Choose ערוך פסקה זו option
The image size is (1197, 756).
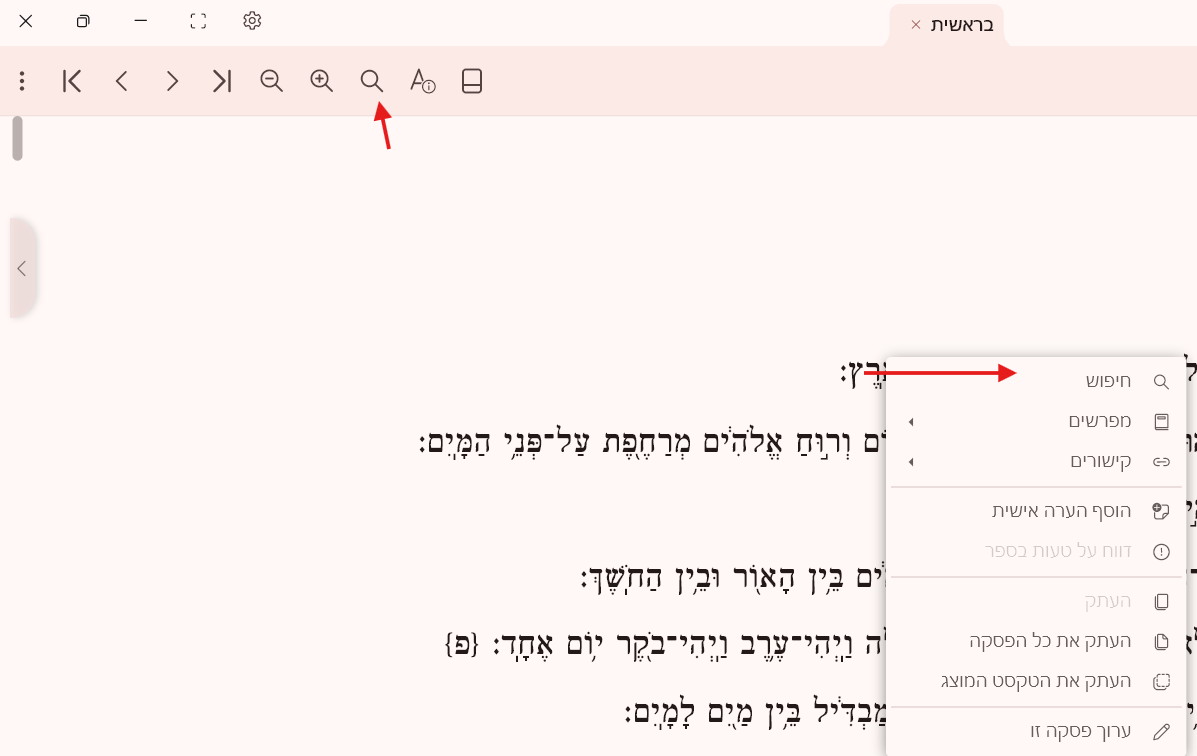click(x=1037, y=731)
